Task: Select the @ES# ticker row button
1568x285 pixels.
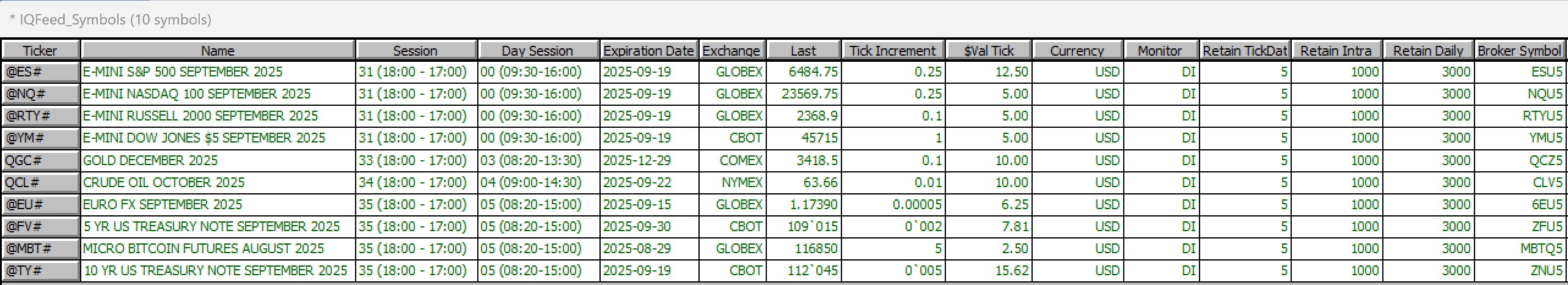Action: (x=40, y=72)
